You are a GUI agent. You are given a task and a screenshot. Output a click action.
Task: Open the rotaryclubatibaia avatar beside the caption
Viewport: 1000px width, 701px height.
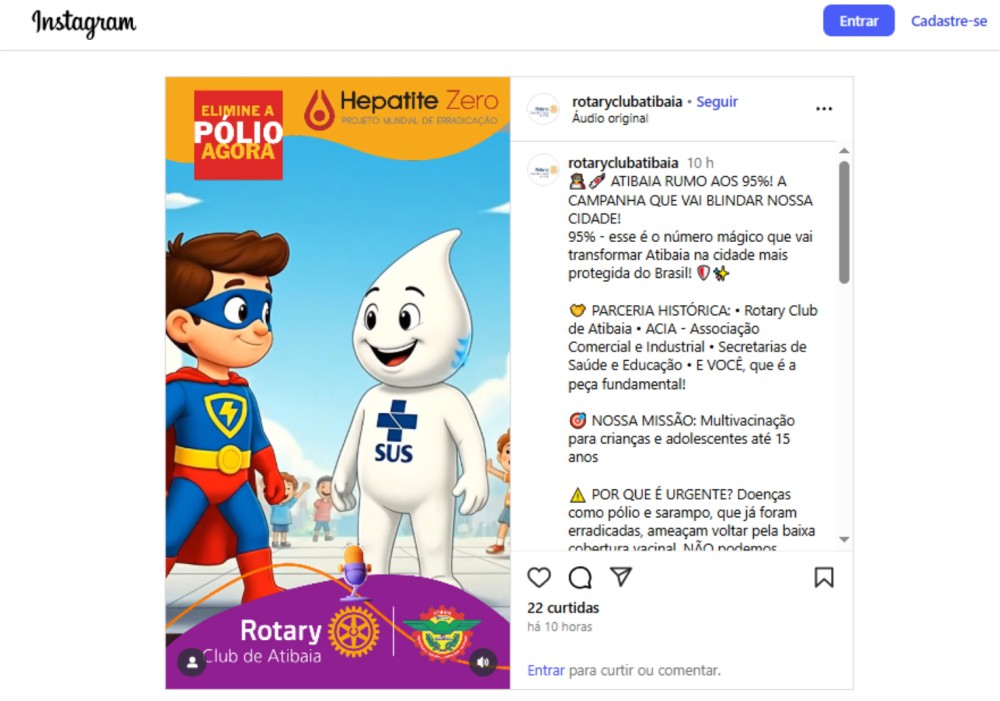pos(543,170)
